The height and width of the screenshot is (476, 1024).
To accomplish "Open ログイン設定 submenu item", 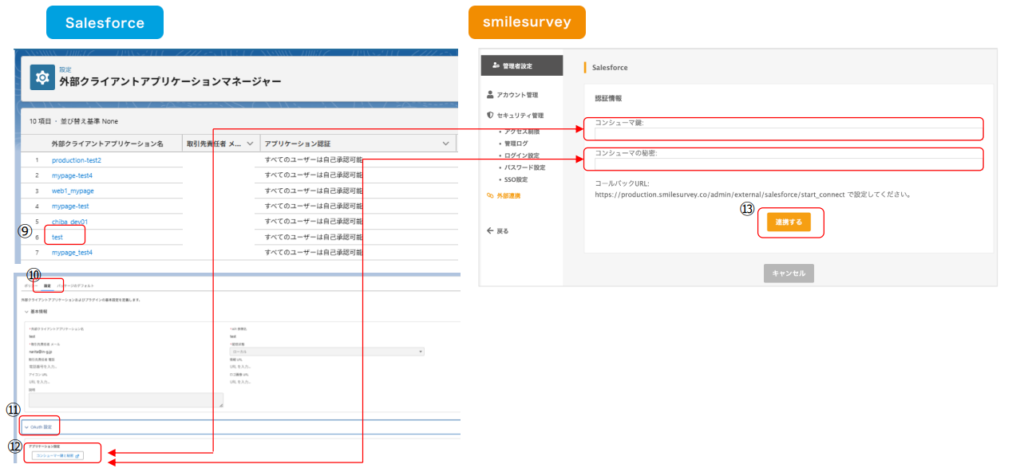I will pyautogui.click(x=522, y=155).
